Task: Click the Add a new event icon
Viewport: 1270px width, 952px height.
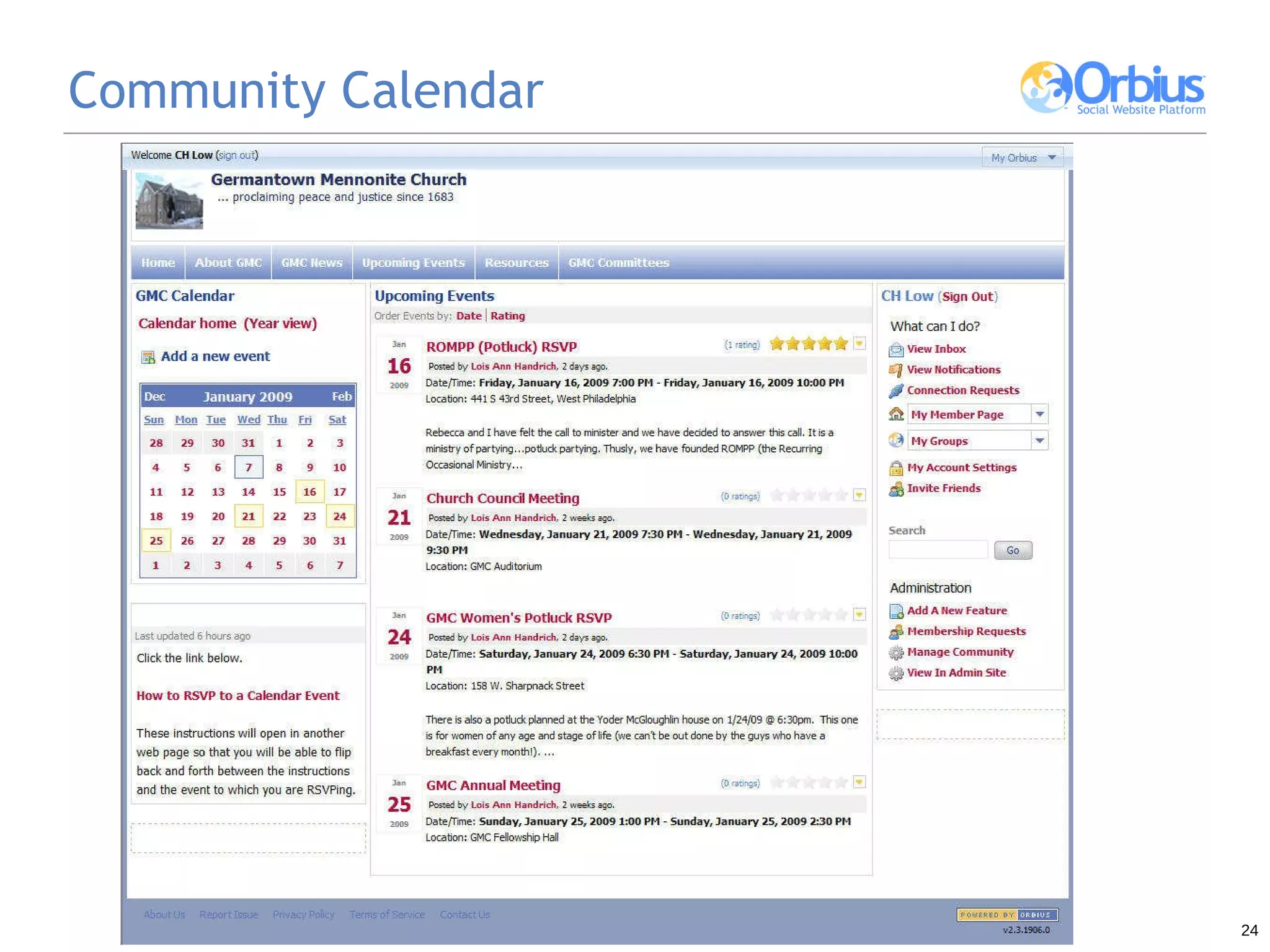Action: click(x=148, y=357)
